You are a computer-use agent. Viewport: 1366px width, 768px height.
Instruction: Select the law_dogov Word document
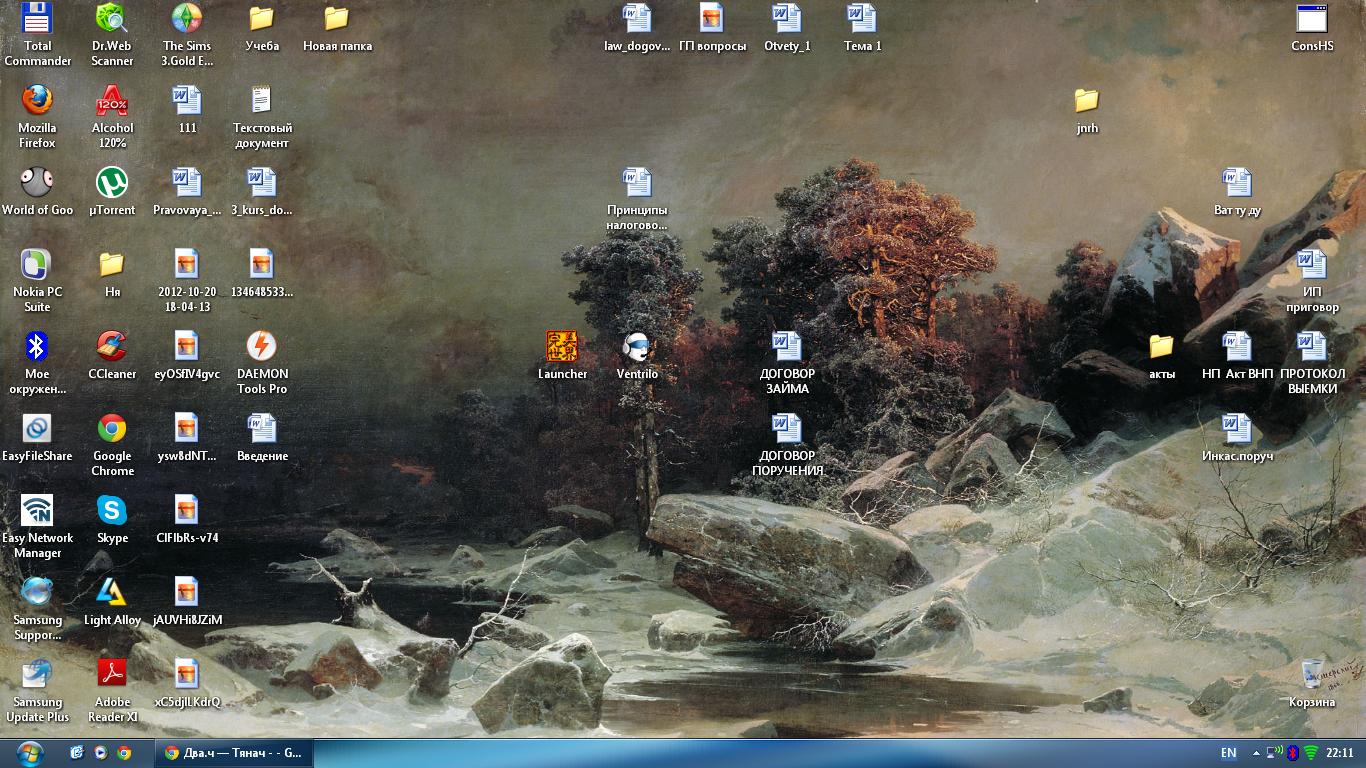coord(637,27)
